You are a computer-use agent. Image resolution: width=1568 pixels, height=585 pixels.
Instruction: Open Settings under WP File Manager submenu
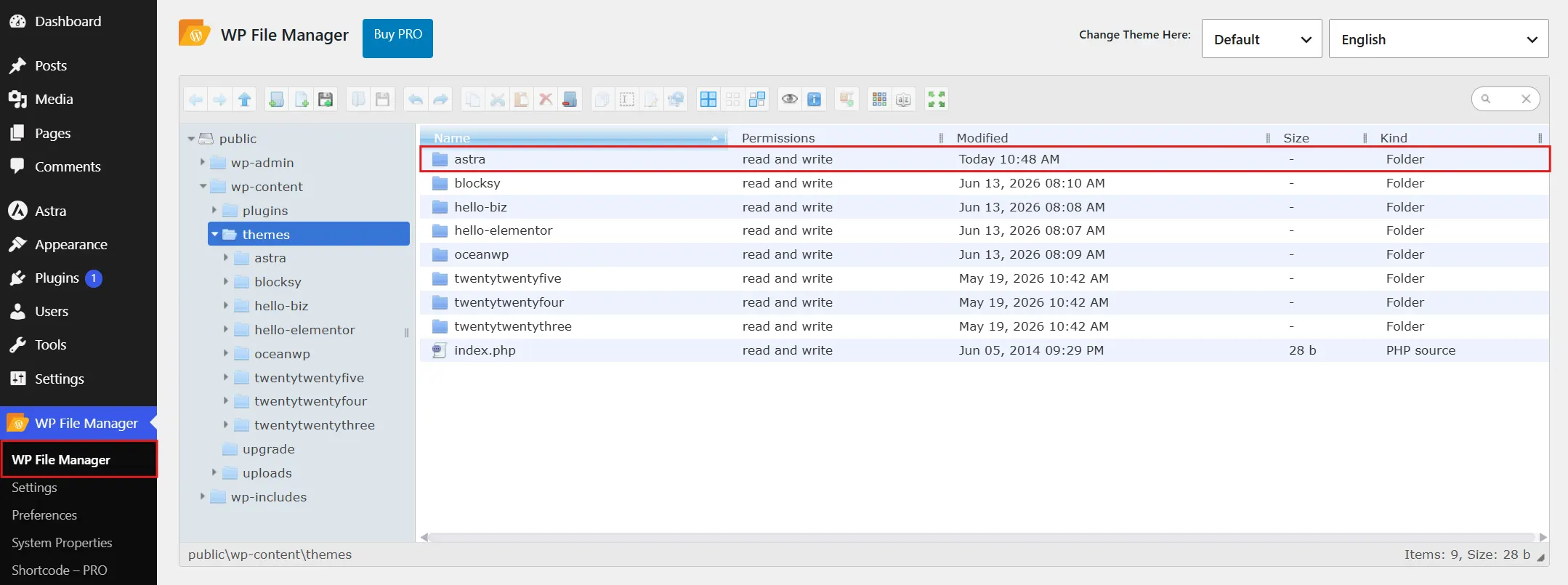click(34, 487)
